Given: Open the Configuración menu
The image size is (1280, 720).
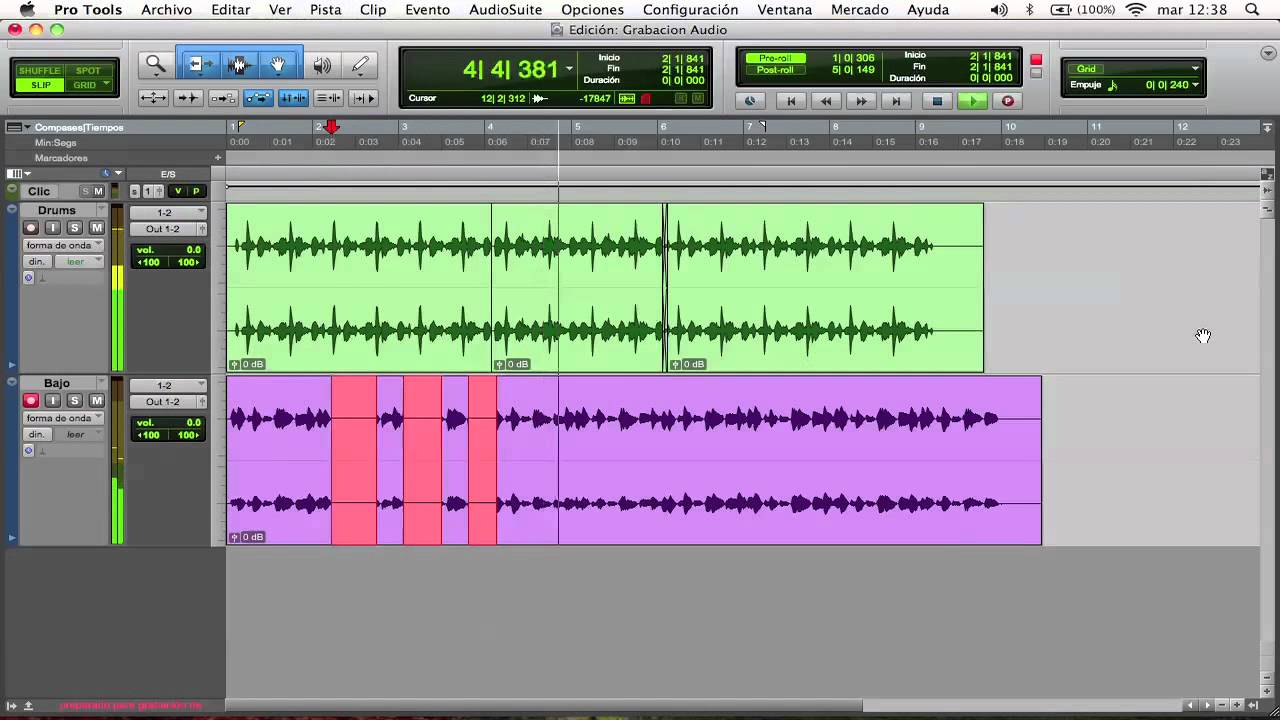Looking at the screenshot, I should coord(690,10).
